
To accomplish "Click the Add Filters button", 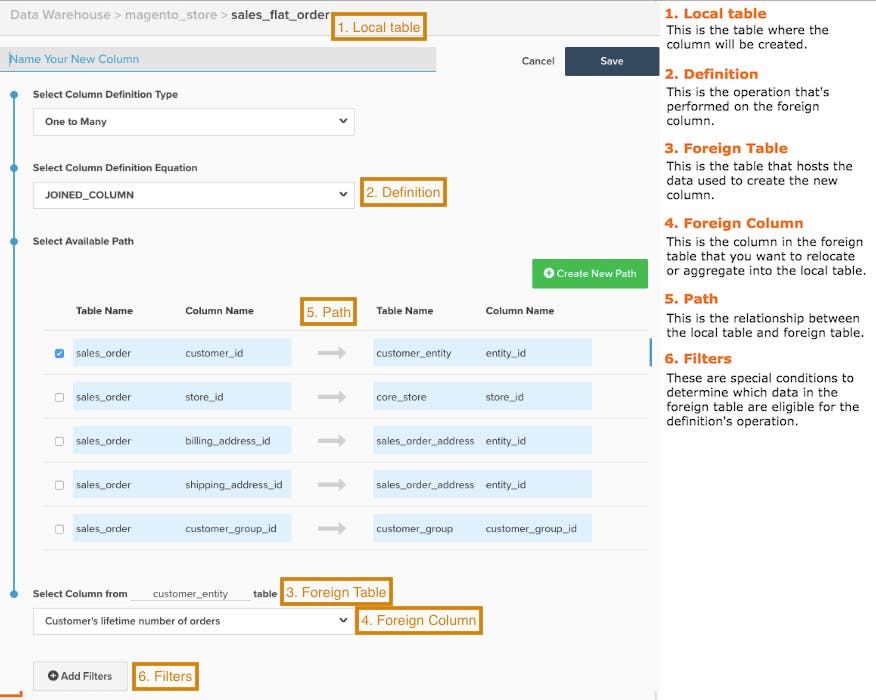I will pyautogui.click(x=79, y=675).
